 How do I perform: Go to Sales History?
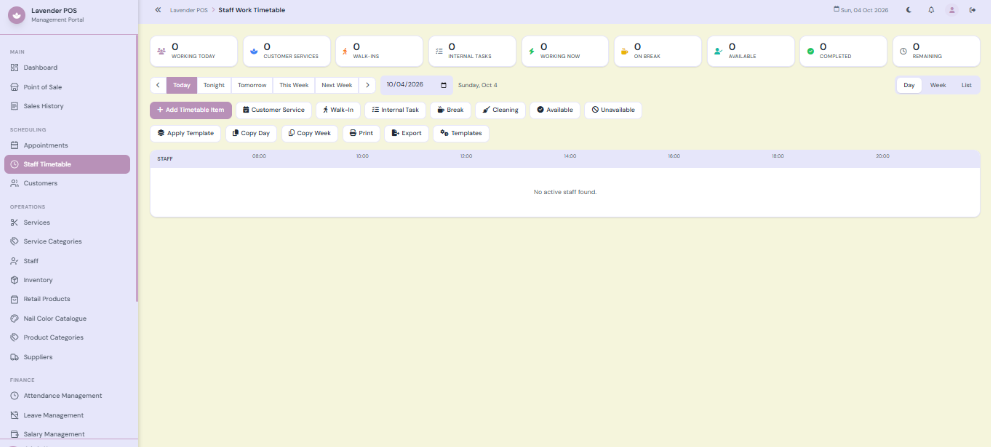(x=67, y=106)
